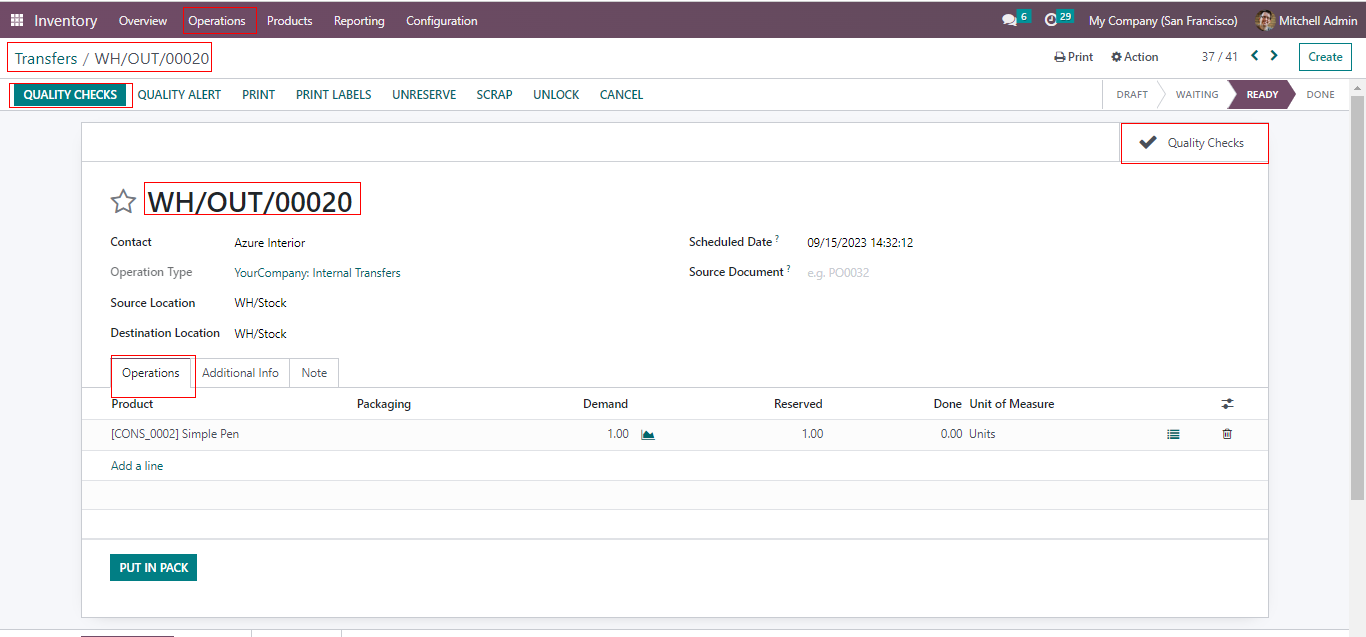Go to next record arrow
The height and width of the screenshot is (637, 1366).
click(1274, 56)
